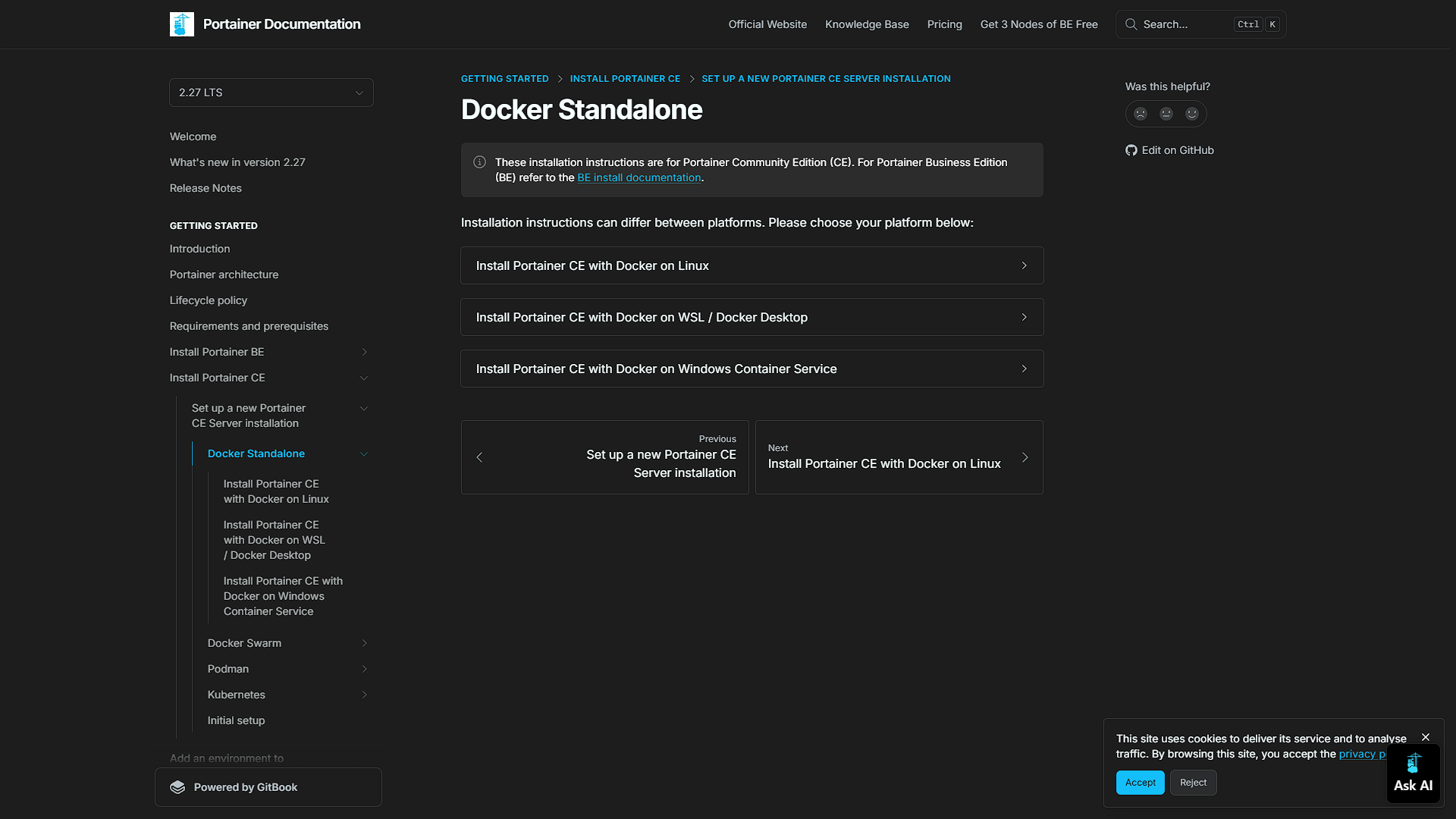Open sidebar Docker on WSL / Docker Desktop item
This screenshot has width=1456, height=819.
[x=275, y=540]
